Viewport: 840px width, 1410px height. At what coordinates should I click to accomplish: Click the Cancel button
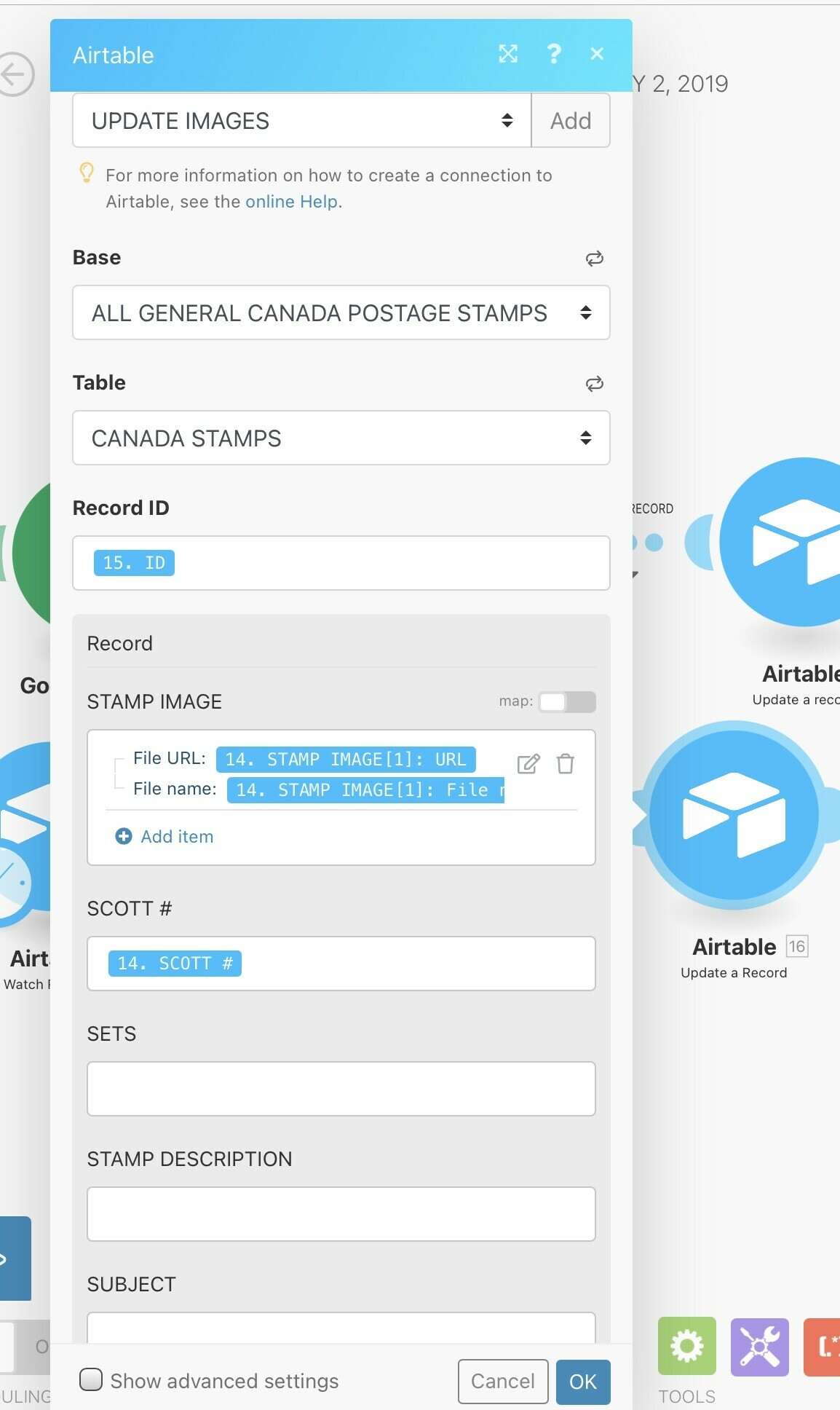(x=503, y=1382)
